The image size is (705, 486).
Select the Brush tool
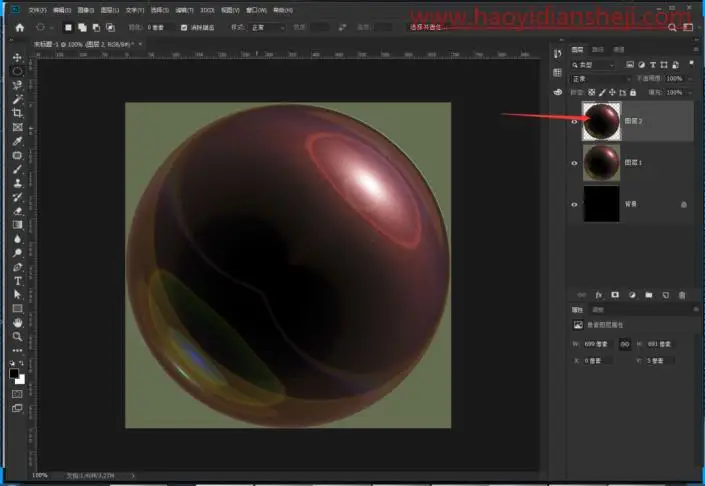coord(17,169)
